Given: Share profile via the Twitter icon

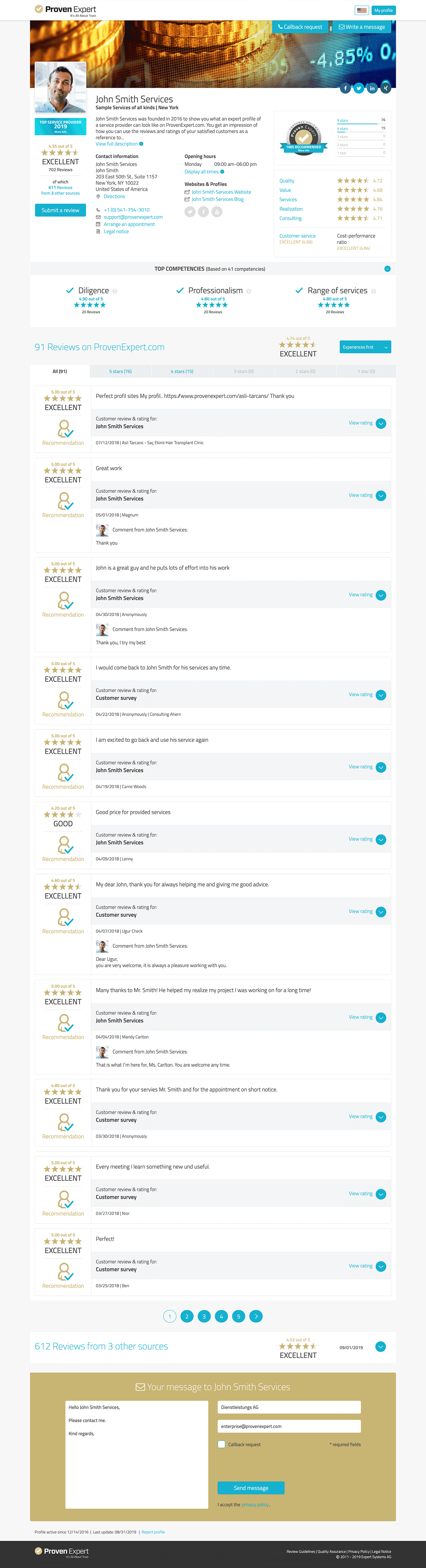Looking at the screenshot, I should pyautogui.click(x=359, y=88).
